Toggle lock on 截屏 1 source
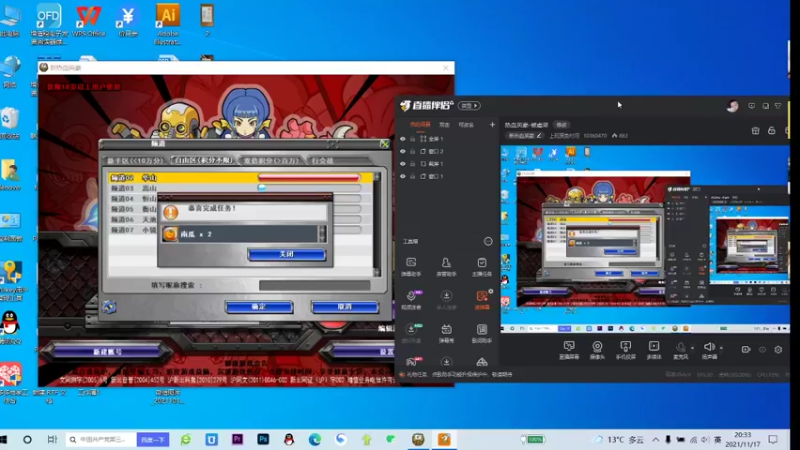Viewport: 800px width, 450px height. [413, 164]
